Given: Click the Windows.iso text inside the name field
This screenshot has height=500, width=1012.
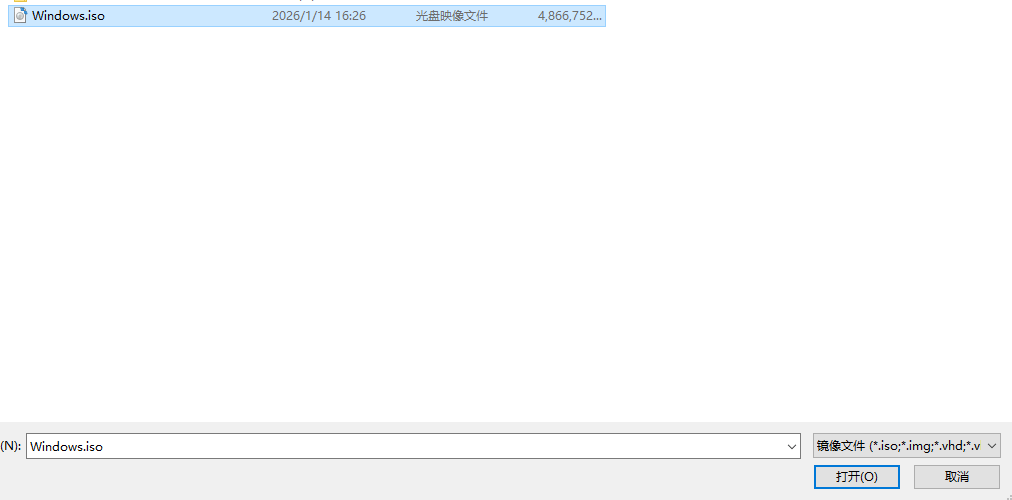Looking at the screenshot, I should pos(67,447).
